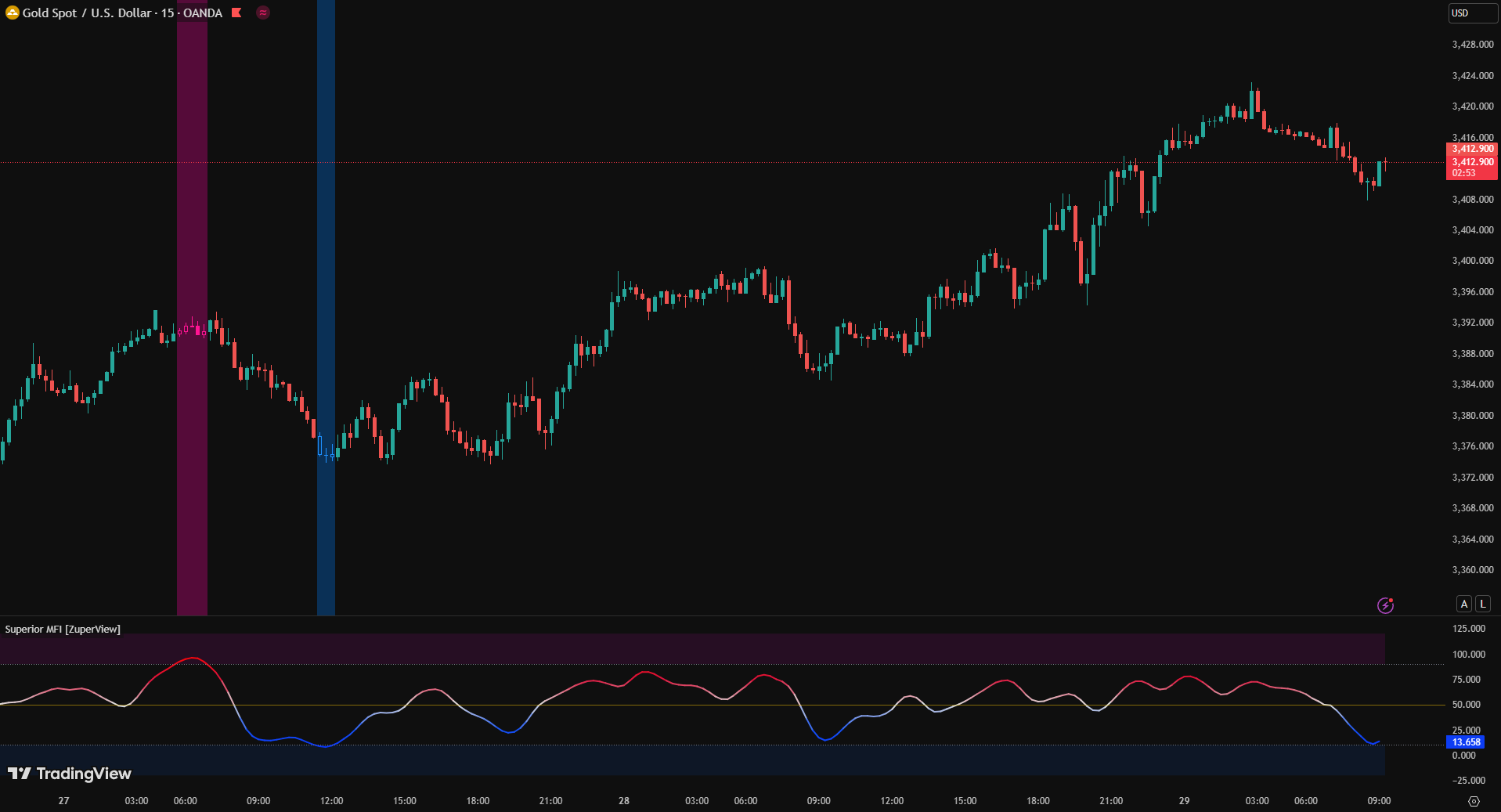Click the red flag icon beside OANDA
This screenshot has width=1501, height=812.
236,13
